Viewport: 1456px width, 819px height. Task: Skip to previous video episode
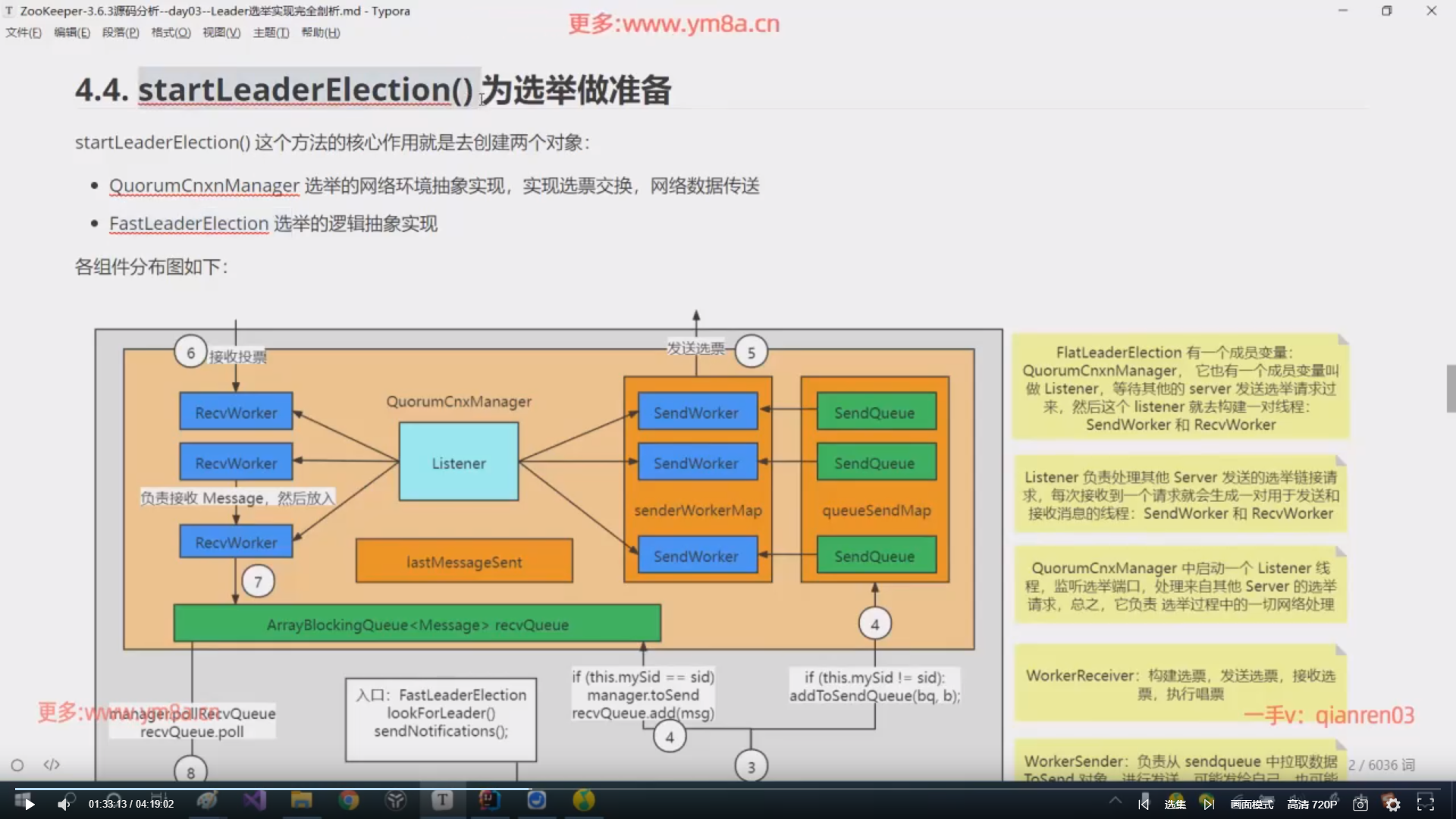pyautogui.click(x=1144, y=804)
